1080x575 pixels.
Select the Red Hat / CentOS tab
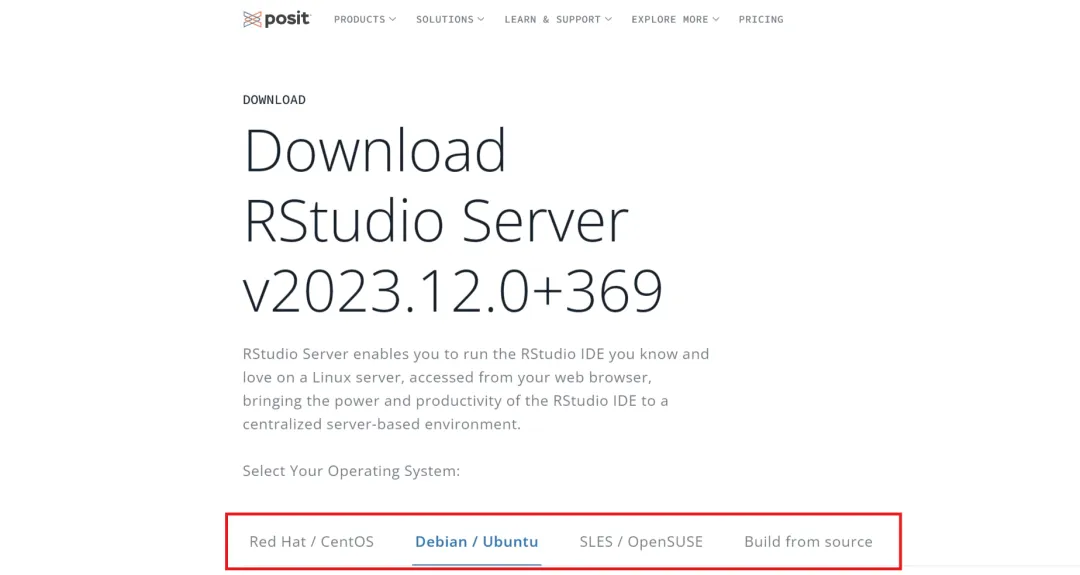[x=311, y=541]
